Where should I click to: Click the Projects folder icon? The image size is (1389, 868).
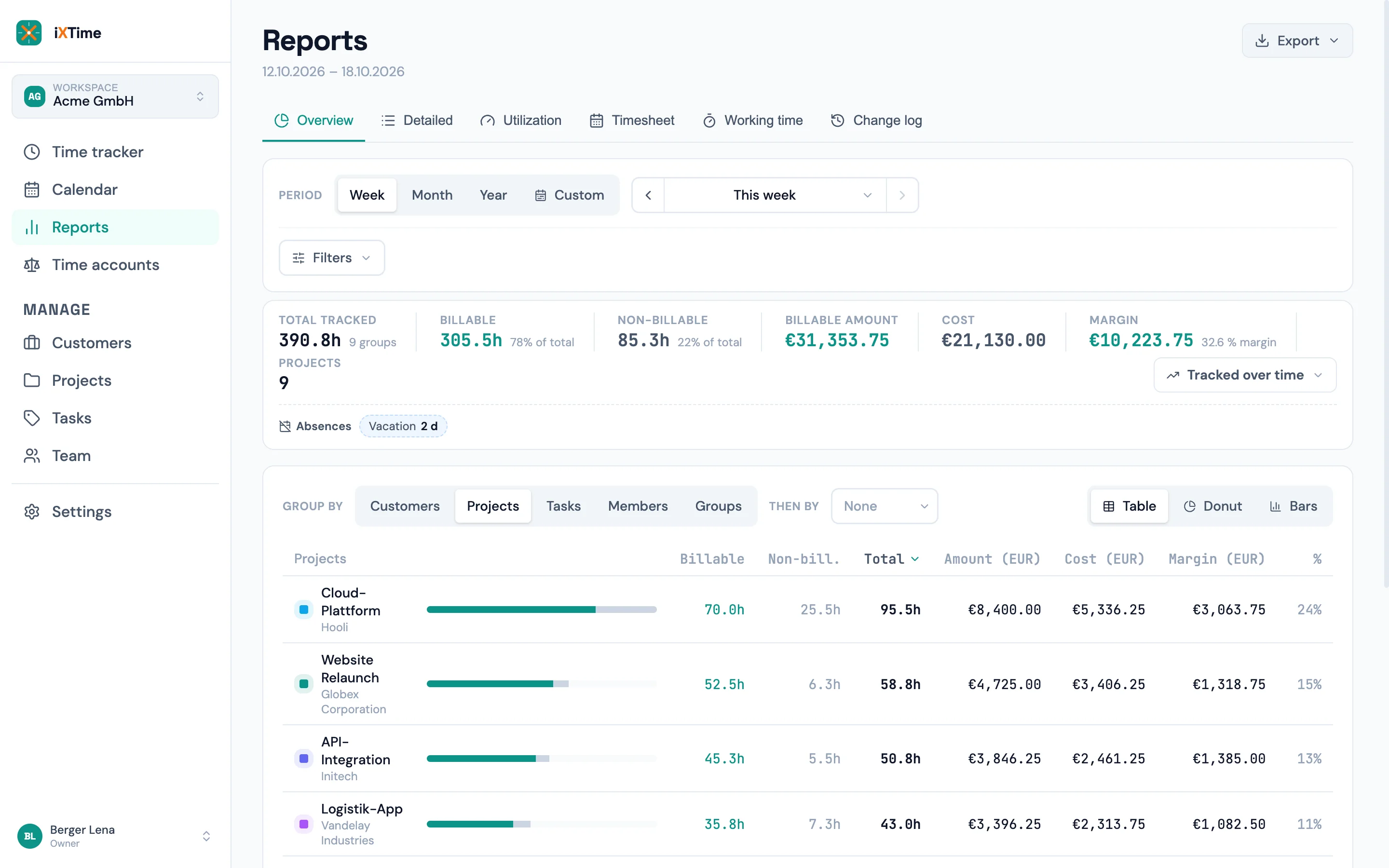31,380
